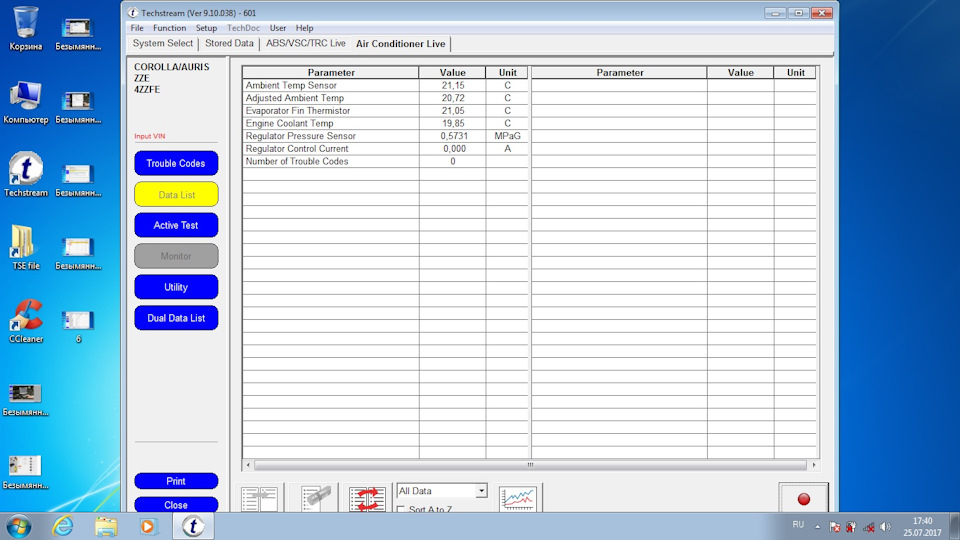Viewport: 960px width, 540px height.
Task: Click Action Center flag tray icon
Action: pos(835,527)
